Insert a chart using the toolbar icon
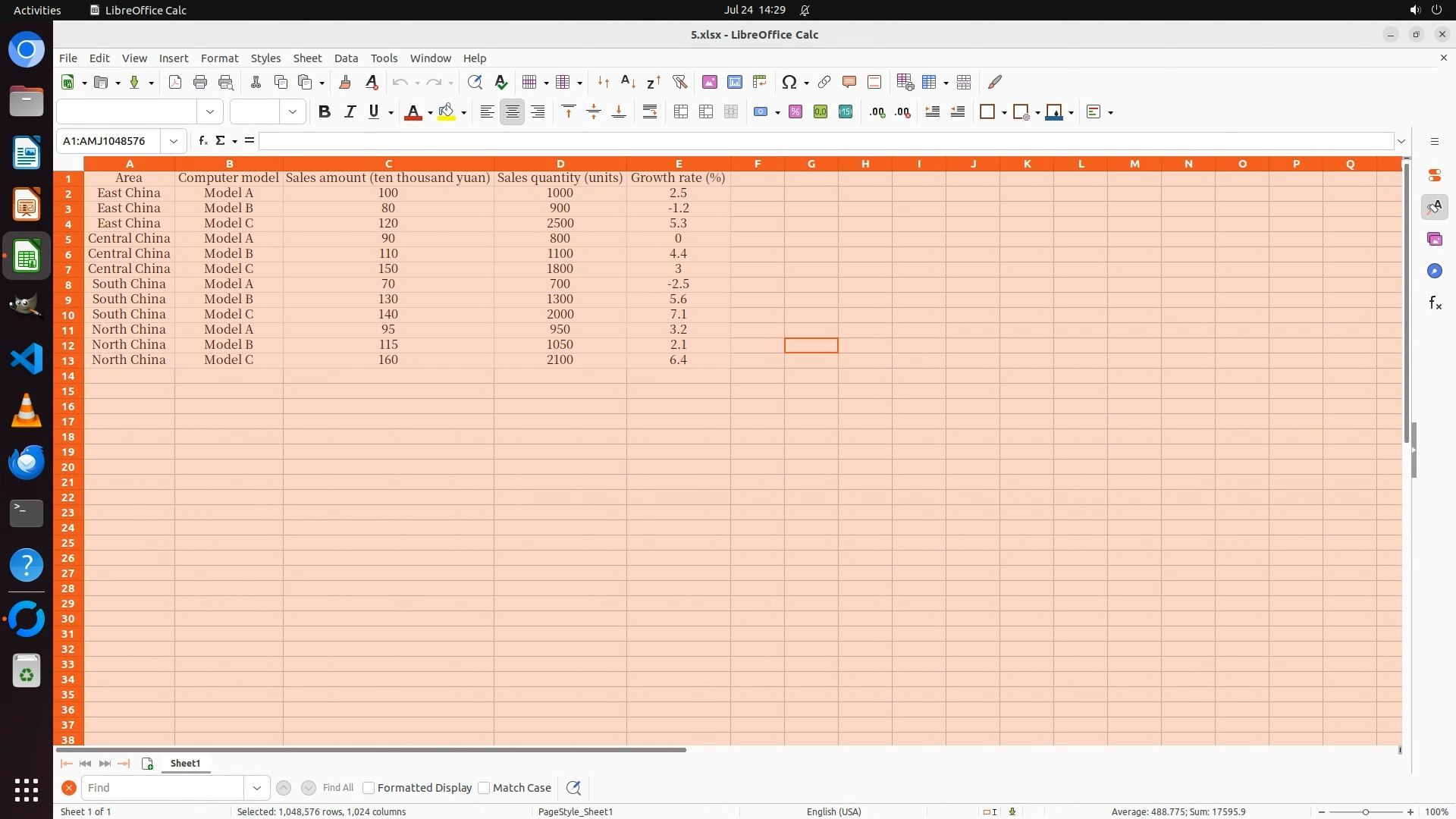The height and width of the screenshot is (819, 1456). [x=734, y=82]
